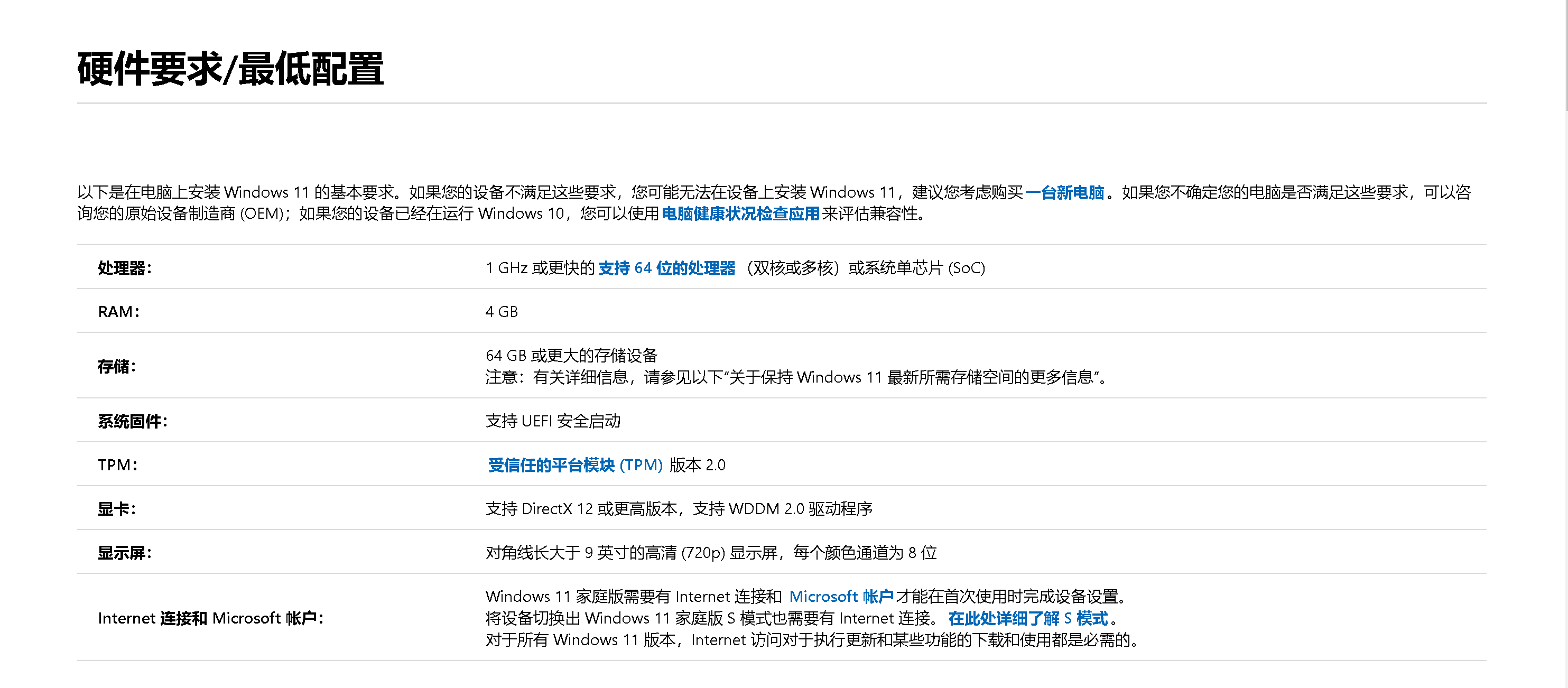Open the 在此处详细了解 S 模式 link
Image resolution: width=1568 pixels, height=688 pixels.
1027,618
